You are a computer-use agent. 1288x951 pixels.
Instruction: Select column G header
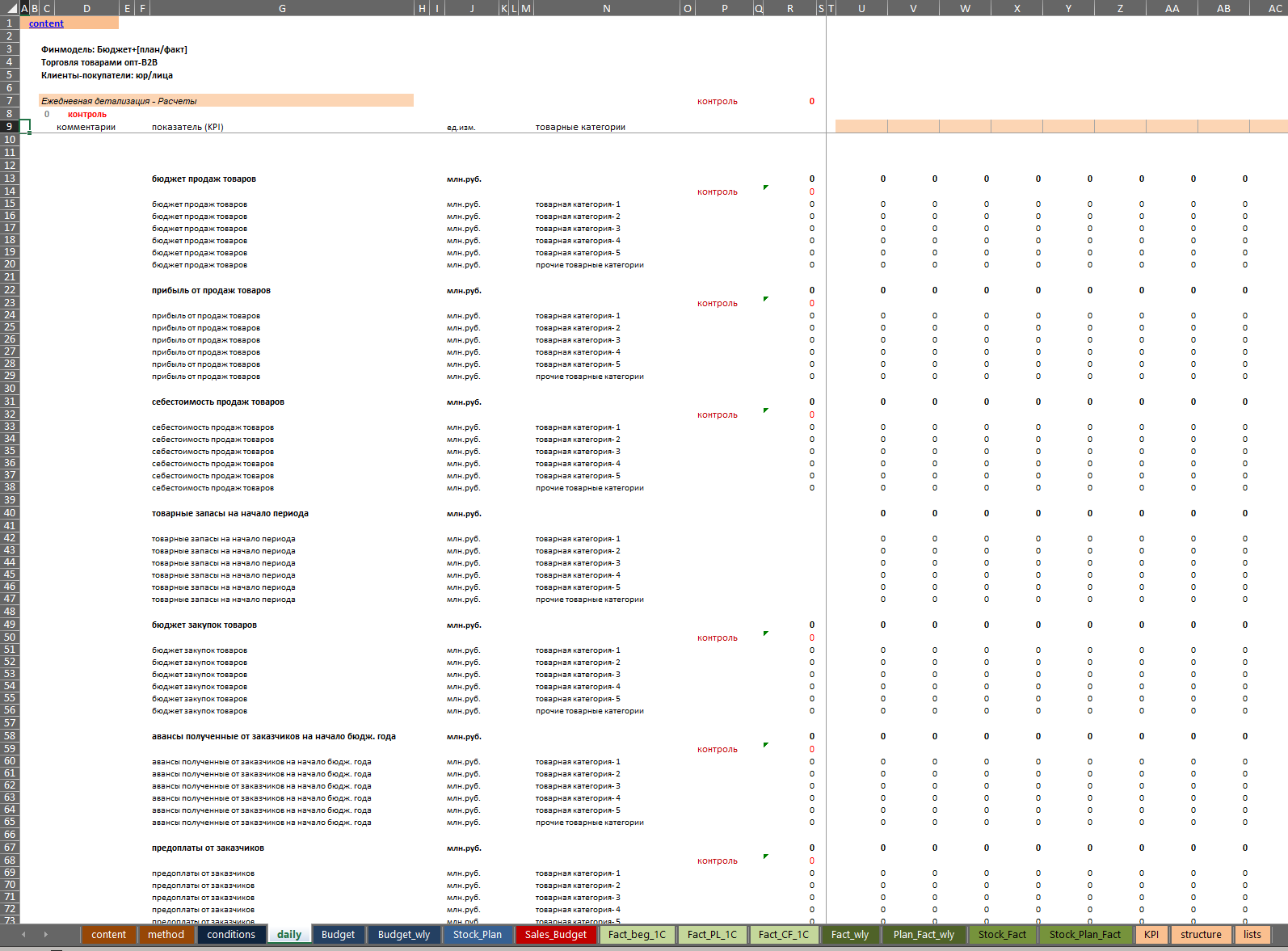coord(282,8)
